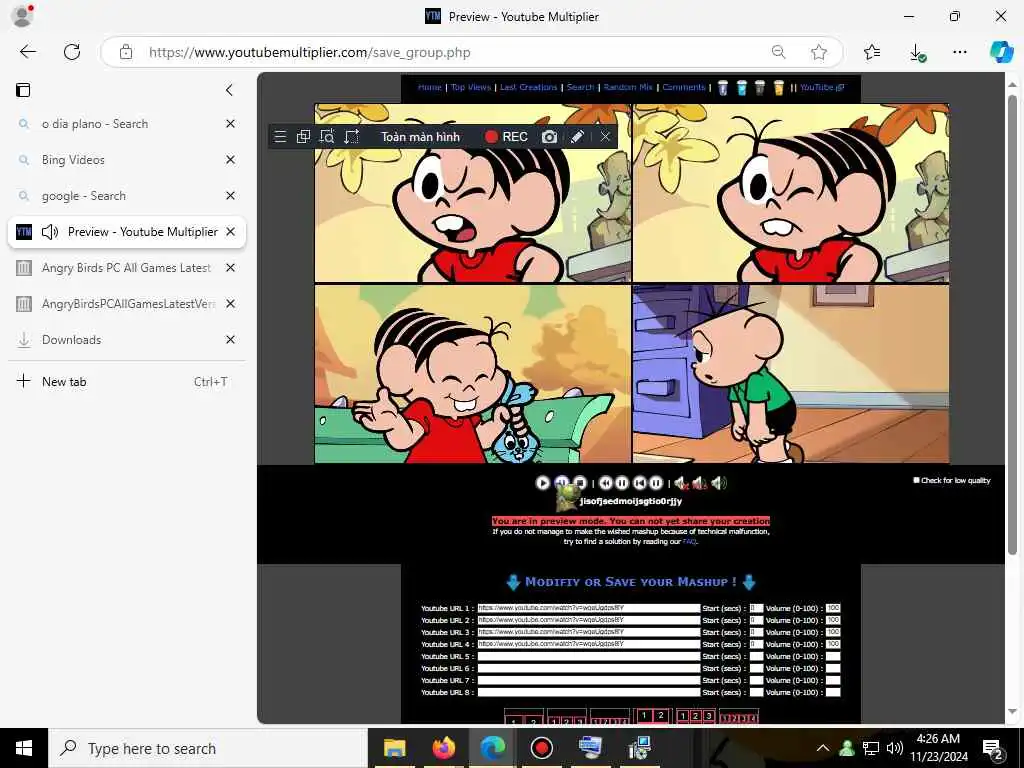This screenshot has height=768, width=1024.
Task: Open the zoom magnifier in address bar
Action: point(778,52)
